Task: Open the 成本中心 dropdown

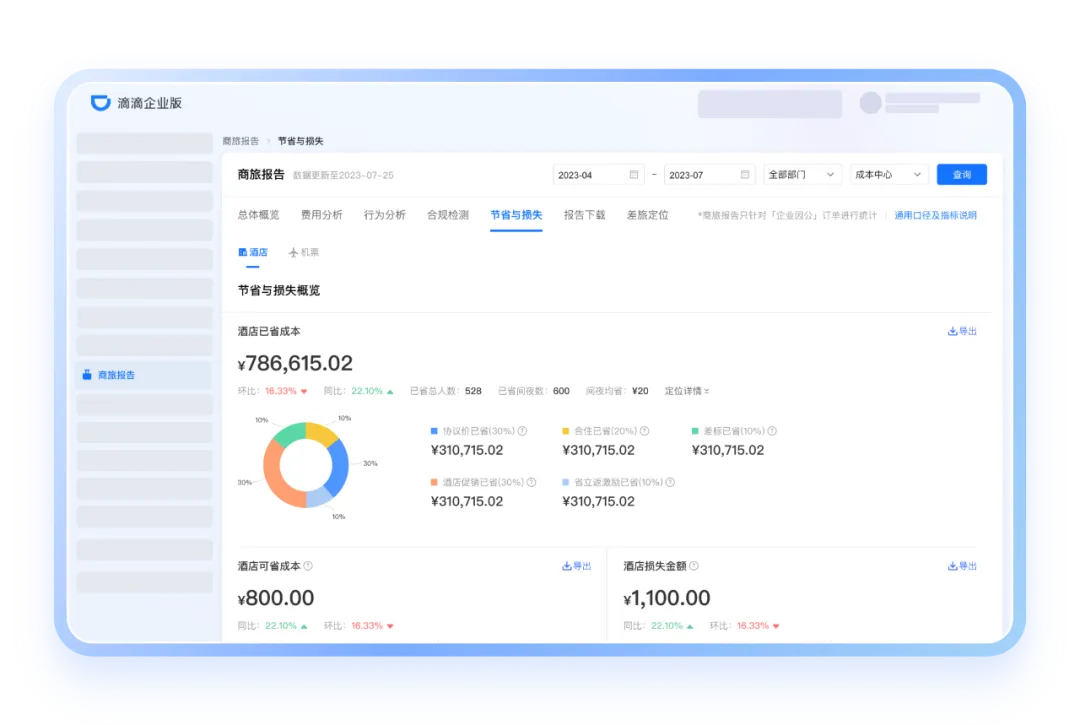Action: [889, 175]
